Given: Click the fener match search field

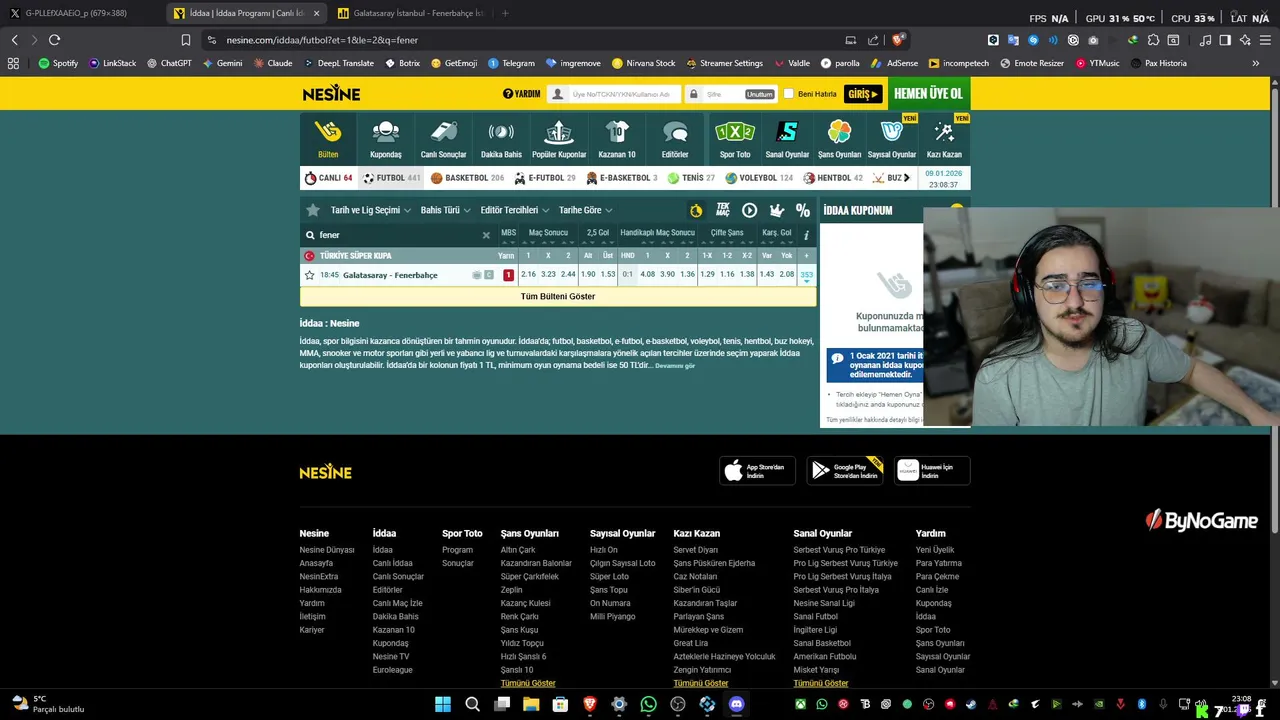Looking at the screenshot, I should [x=398, y=235].
